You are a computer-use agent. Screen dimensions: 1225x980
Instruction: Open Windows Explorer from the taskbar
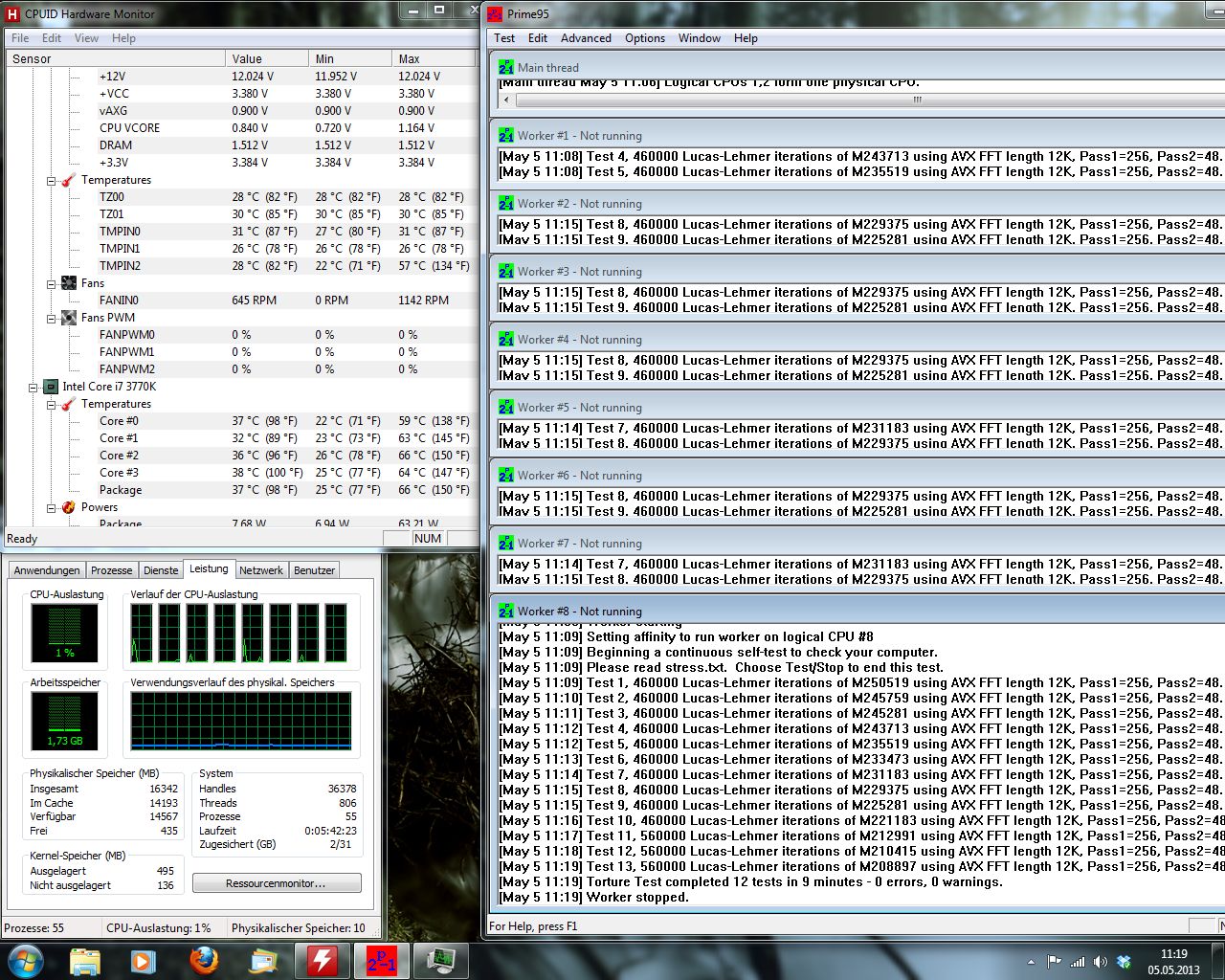pos(85,961)
